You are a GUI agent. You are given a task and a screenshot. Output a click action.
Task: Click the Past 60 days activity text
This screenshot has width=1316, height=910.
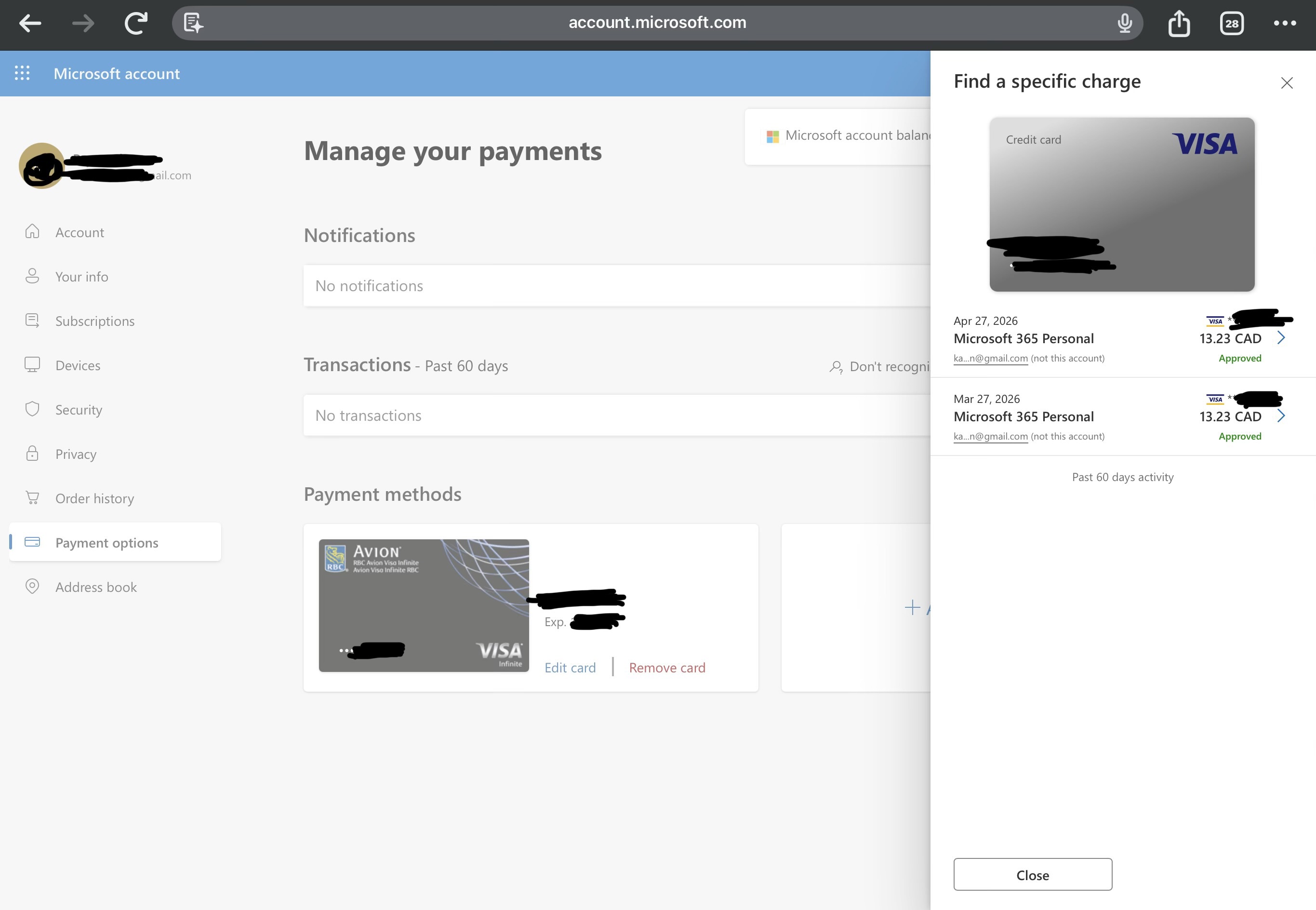1123,477
